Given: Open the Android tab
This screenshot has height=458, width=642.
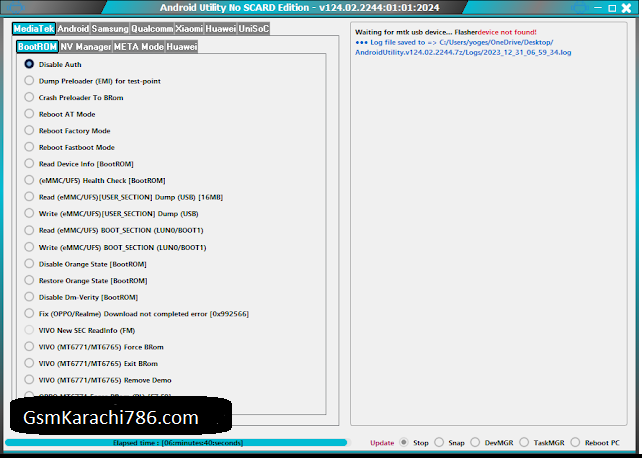Looking at the screenshot, I should click(x=73, y=29).
